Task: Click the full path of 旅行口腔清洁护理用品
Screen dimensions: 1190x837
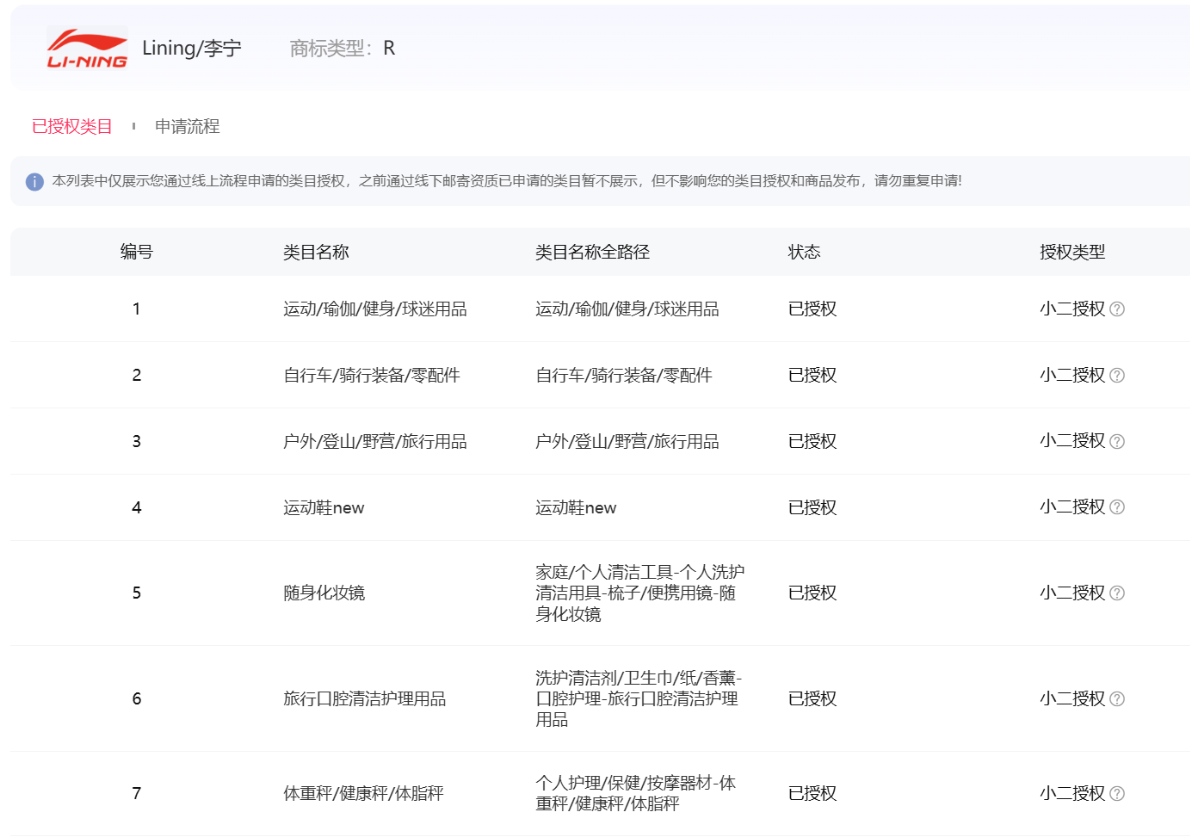Action: pos(638,699)
